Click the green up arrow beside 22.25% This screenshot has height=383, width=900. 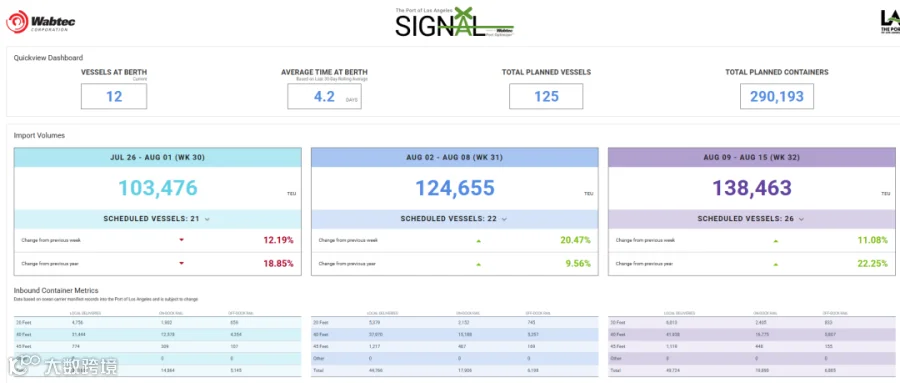tap(775, 264)
